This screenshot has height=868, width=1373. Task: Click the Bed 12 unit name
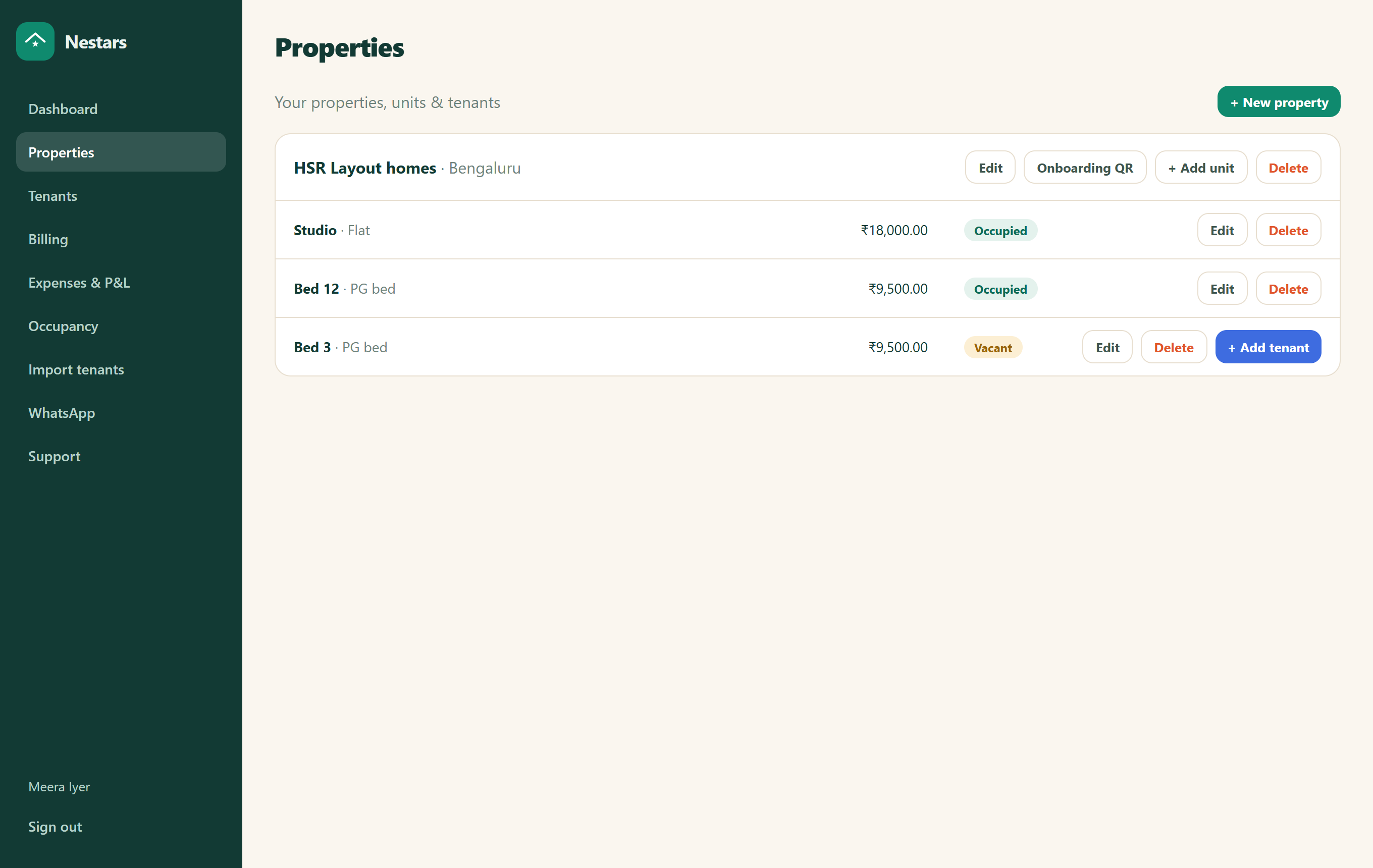coord(316,289)
